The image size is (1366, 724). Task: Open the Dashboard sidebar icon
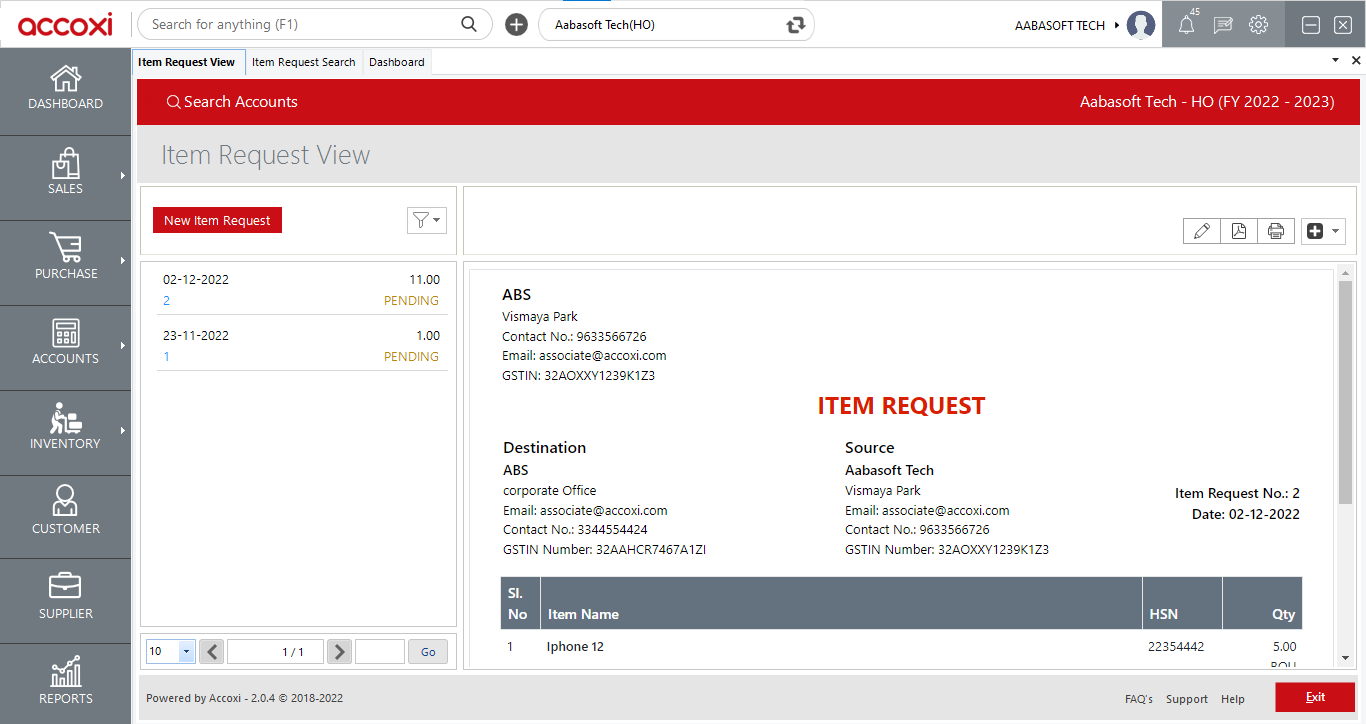pos(65,78)
